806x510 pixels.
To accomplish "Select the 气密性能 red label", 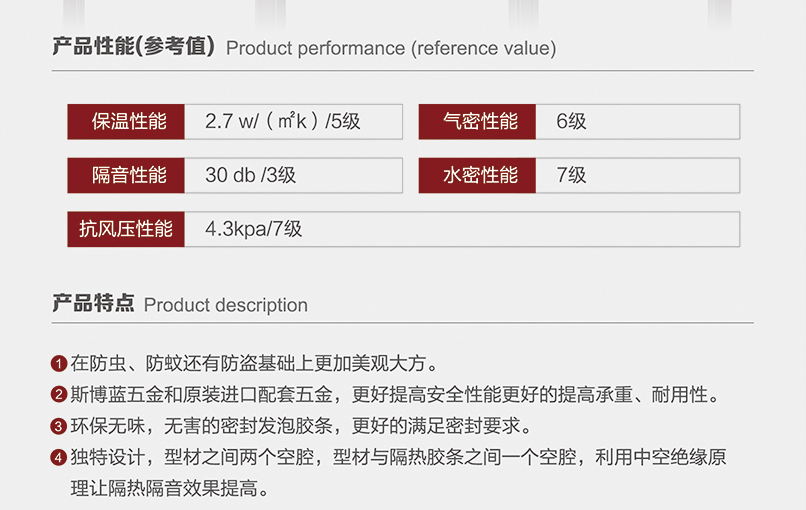I will pyautogui.click(x=477, y=122).
